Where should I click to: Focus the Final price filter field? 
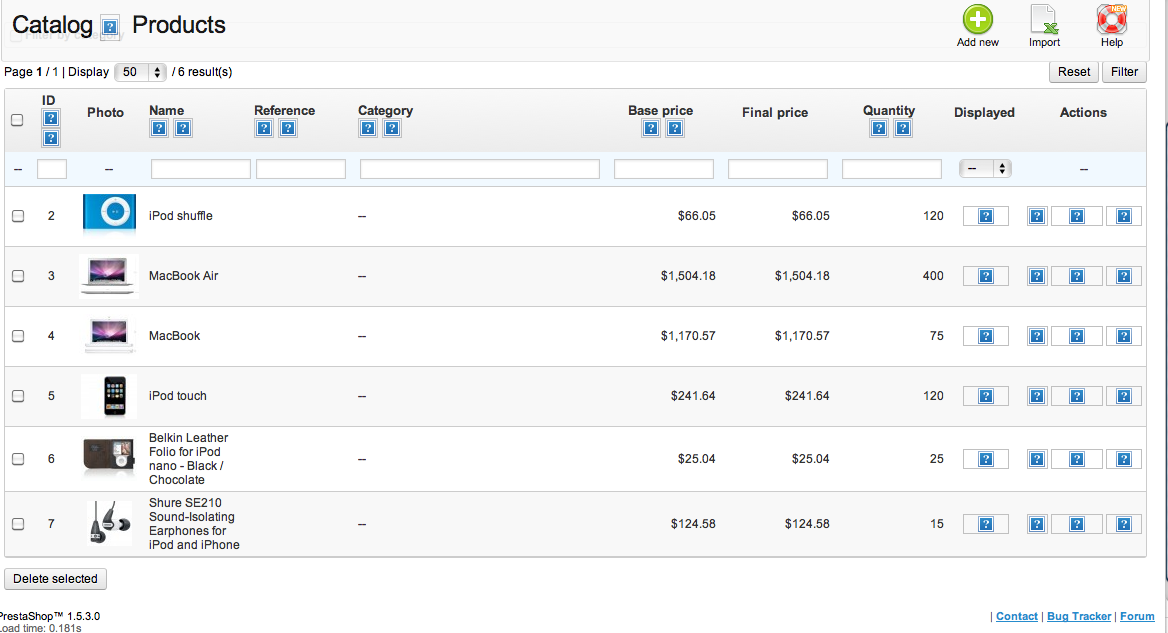point(778,169)
